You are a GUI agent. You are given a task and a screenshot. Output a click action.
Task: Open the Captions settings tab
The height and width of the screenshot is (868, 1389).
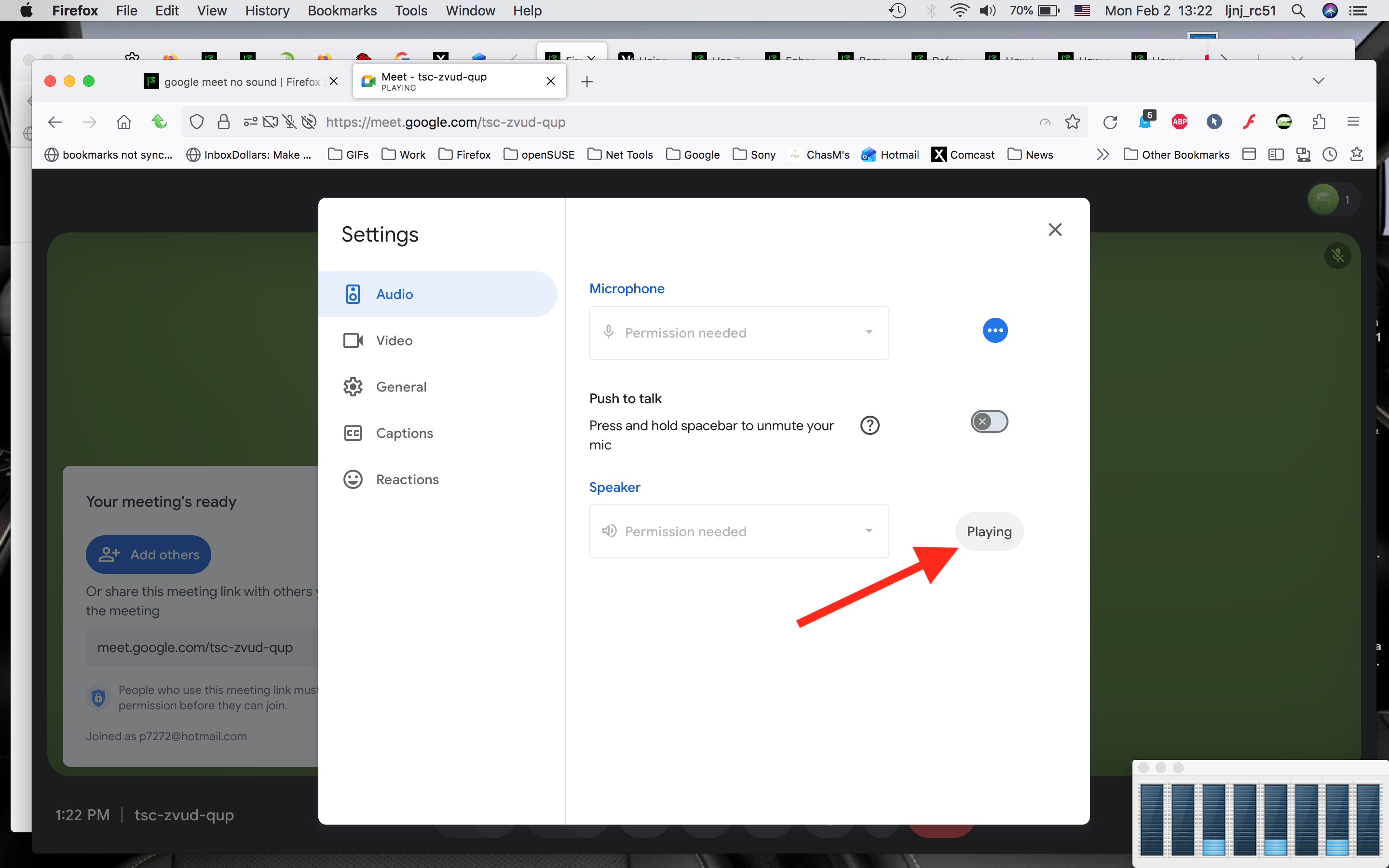(404, 434)
